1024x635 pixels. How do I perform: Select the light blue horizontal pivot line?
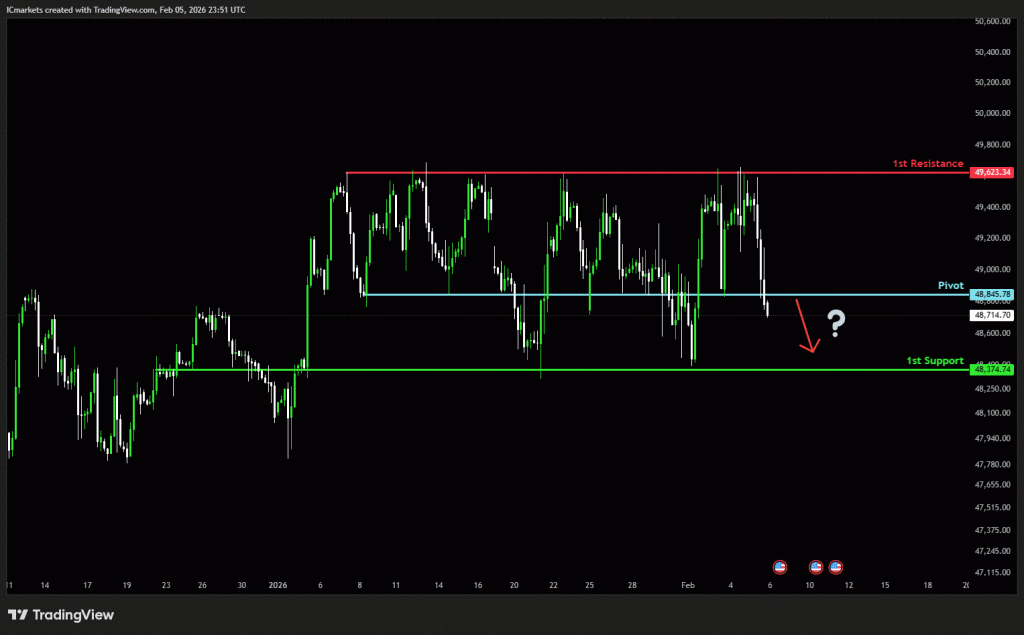600,294
